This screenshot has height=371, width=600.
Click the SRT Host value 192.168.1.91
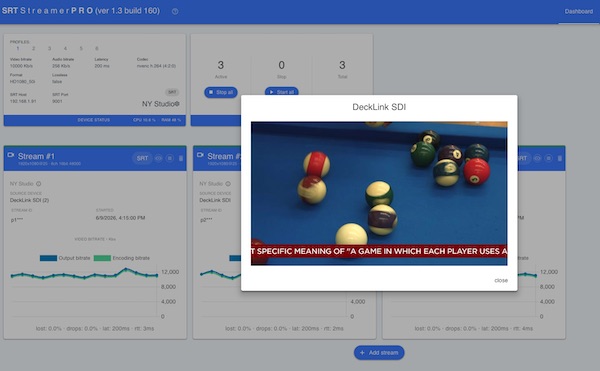[23, 101]
